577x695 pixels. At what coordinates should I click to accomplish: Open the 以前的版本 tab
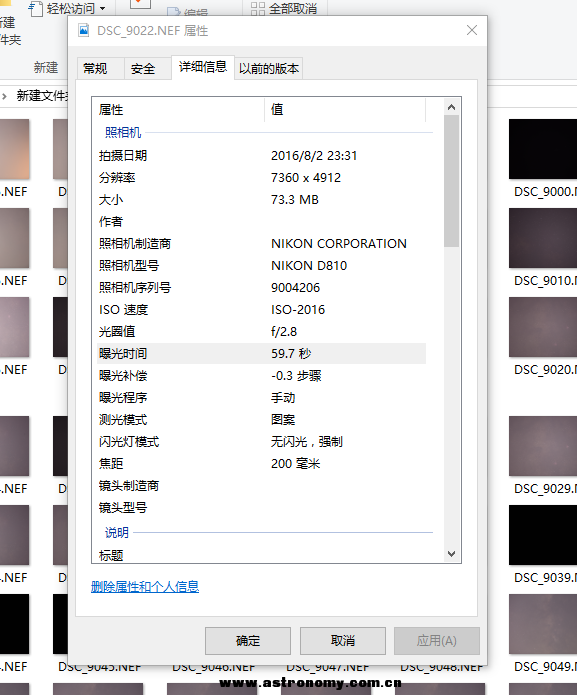pyautogui.click(x=269, y=69)
